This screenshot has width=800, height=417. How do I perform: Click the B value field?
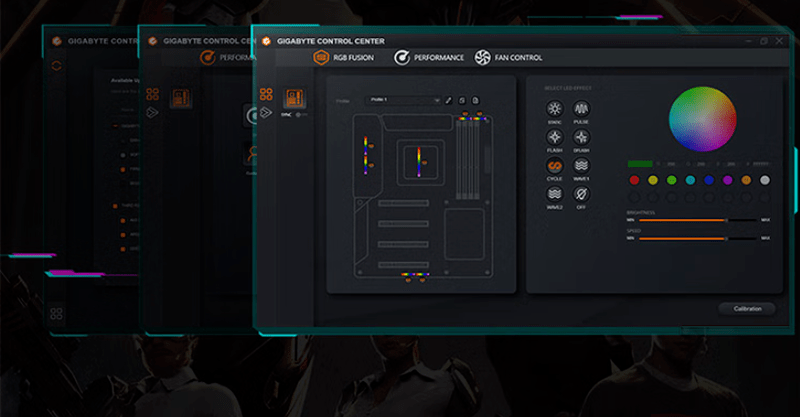click(x=731, y=164)
